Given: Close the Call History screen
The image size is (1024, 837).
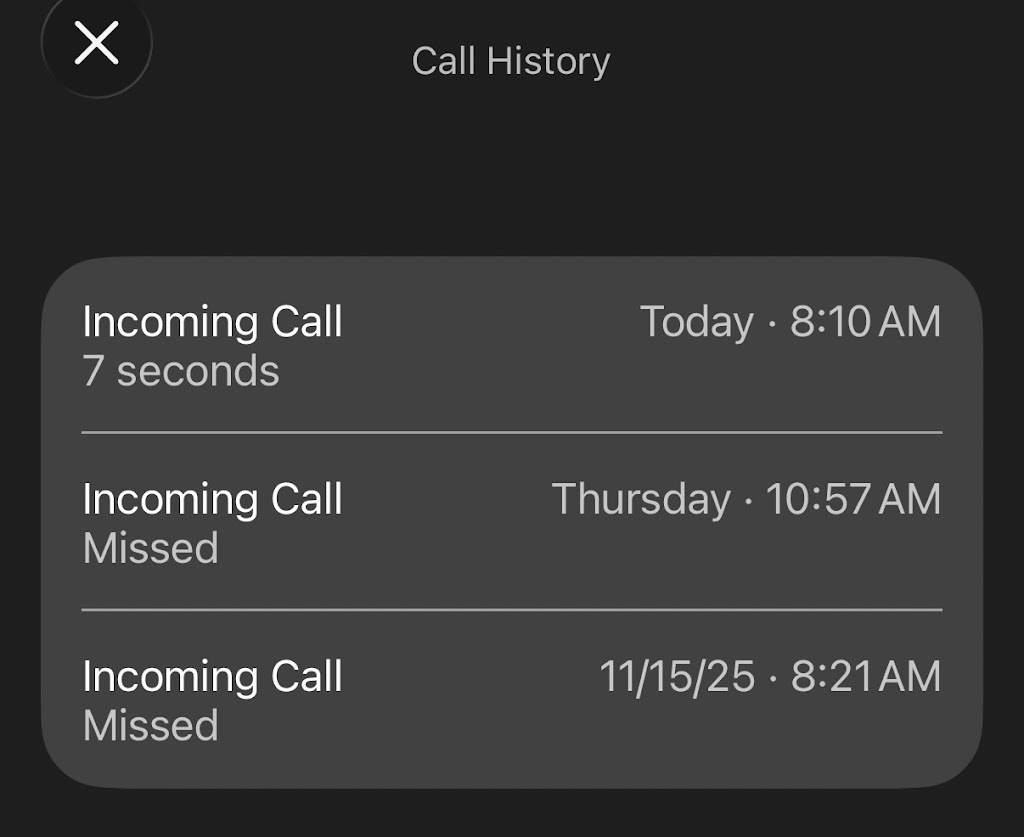Looking at the screenshot, I should [97, 44].
